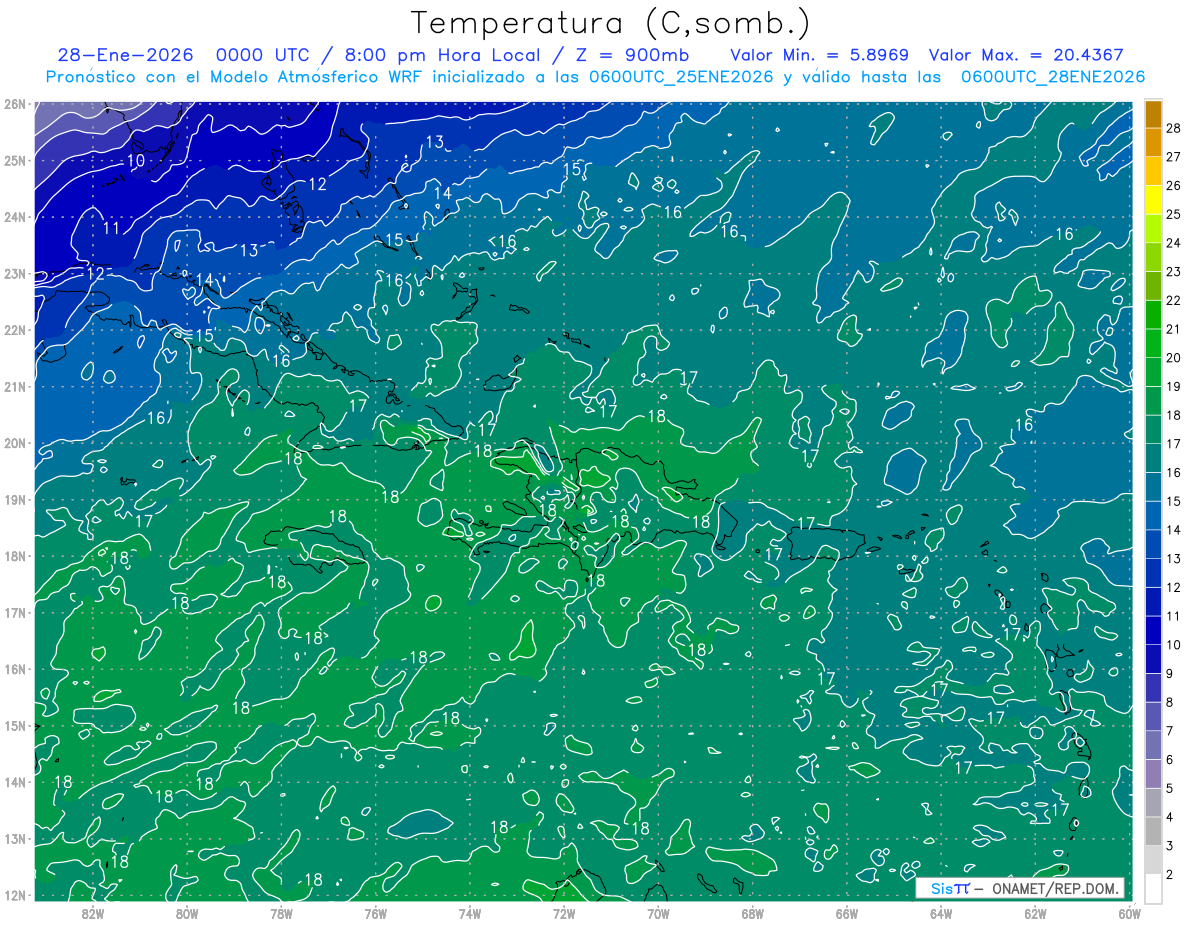Click longitude axis label "60W"

tap(1129, 913)
